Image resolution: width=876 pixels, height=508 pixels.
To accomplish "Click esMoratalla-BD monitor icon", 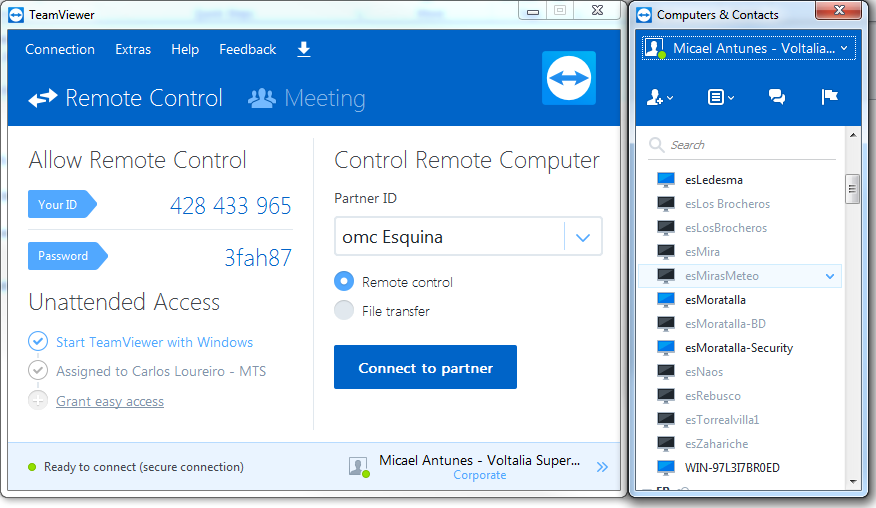I will 666,324.
